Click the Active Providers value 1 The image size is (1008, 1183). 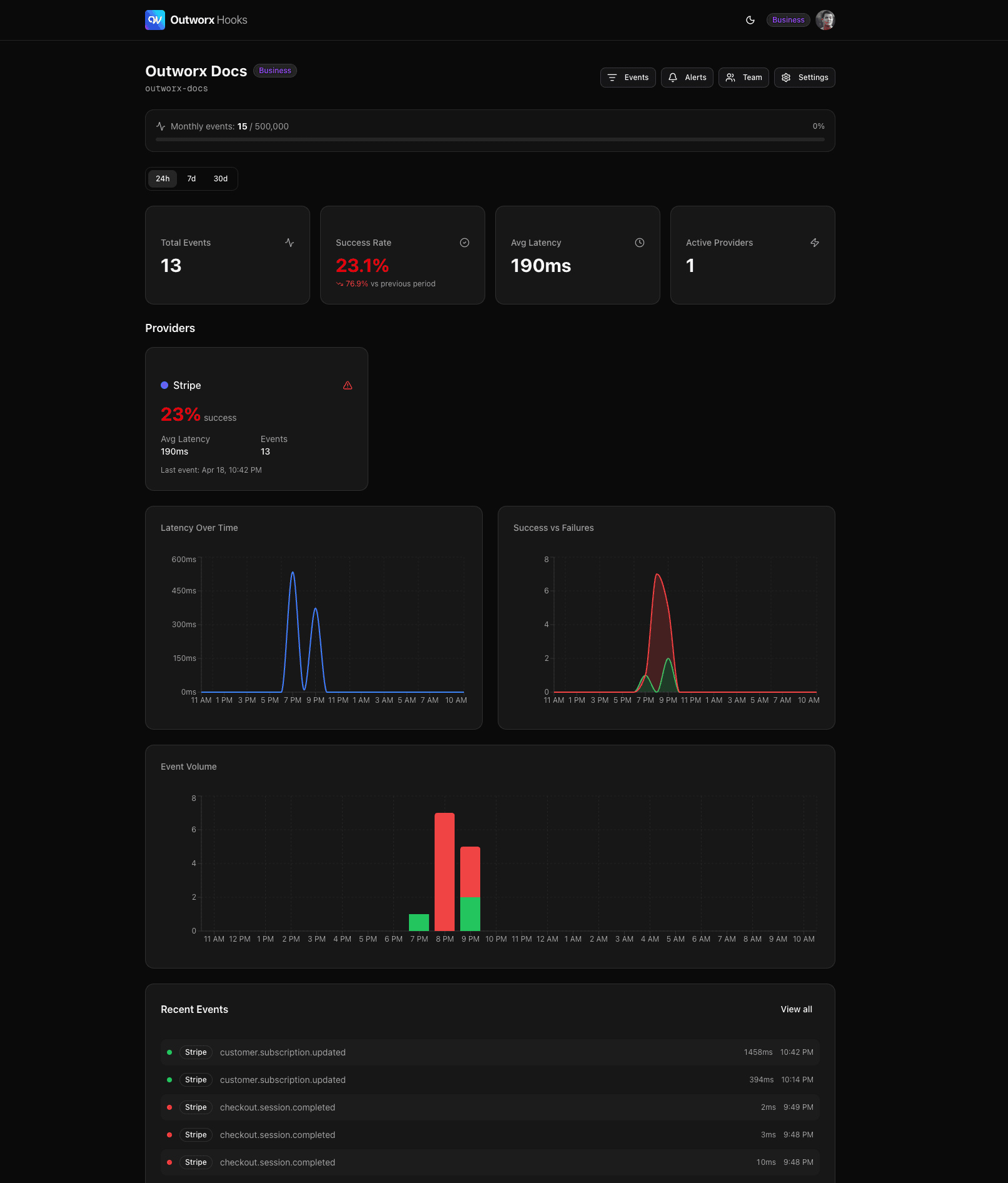click(x=690, y=266)
